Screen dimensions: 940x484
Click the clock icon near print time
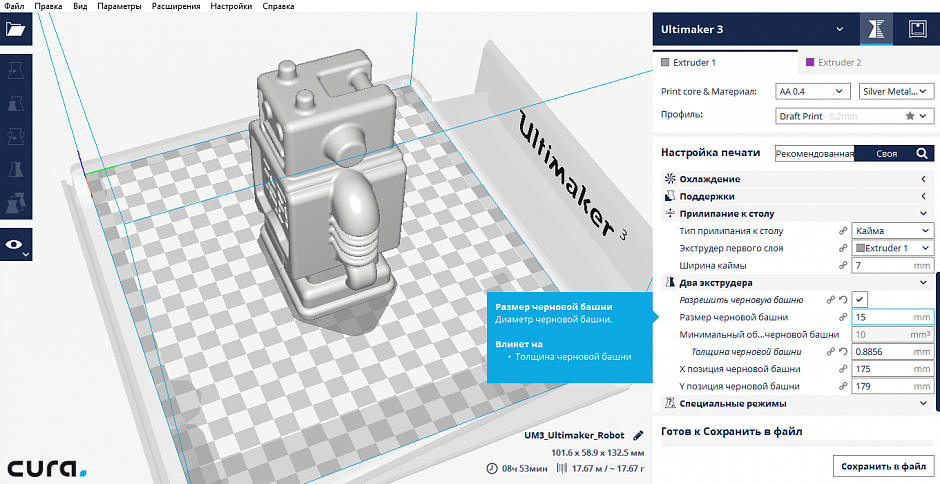coord(492,468)
